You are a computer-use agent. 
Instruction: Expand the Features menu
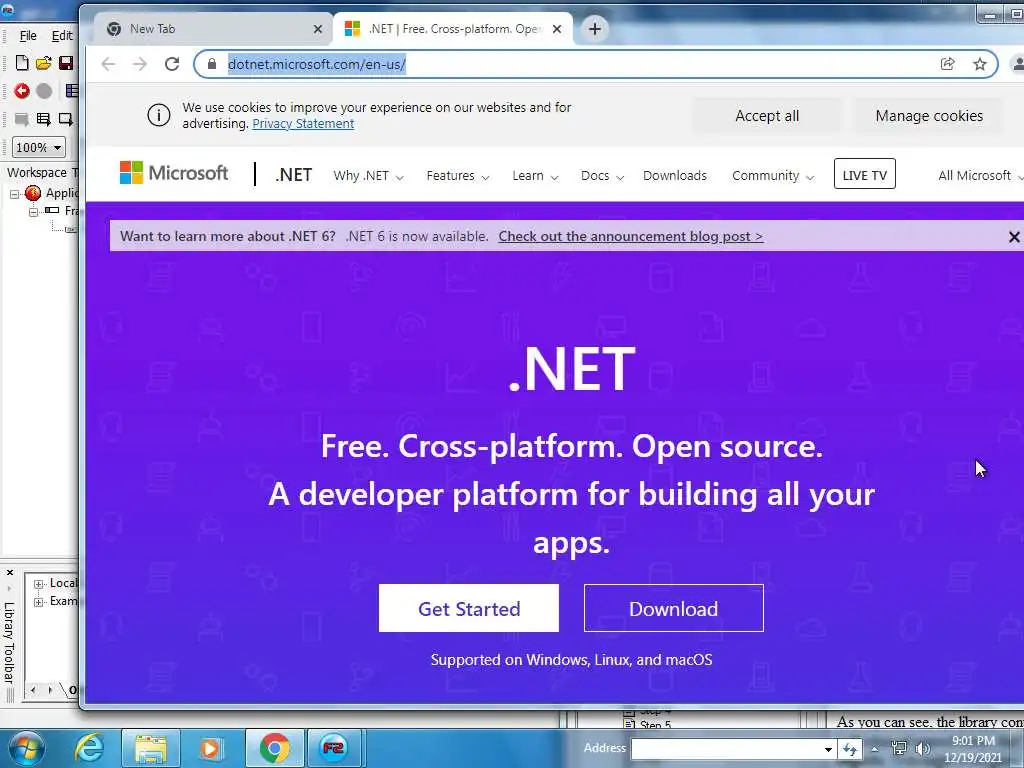(458, 176)
